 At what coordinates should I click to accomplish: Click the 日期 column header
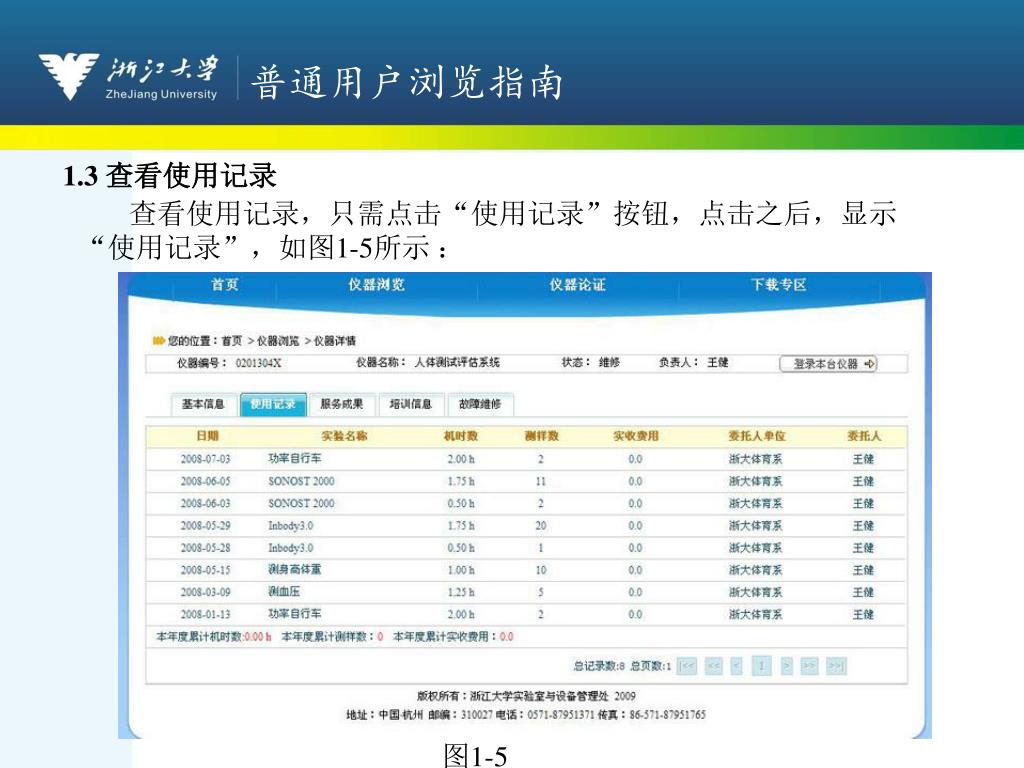208,436
